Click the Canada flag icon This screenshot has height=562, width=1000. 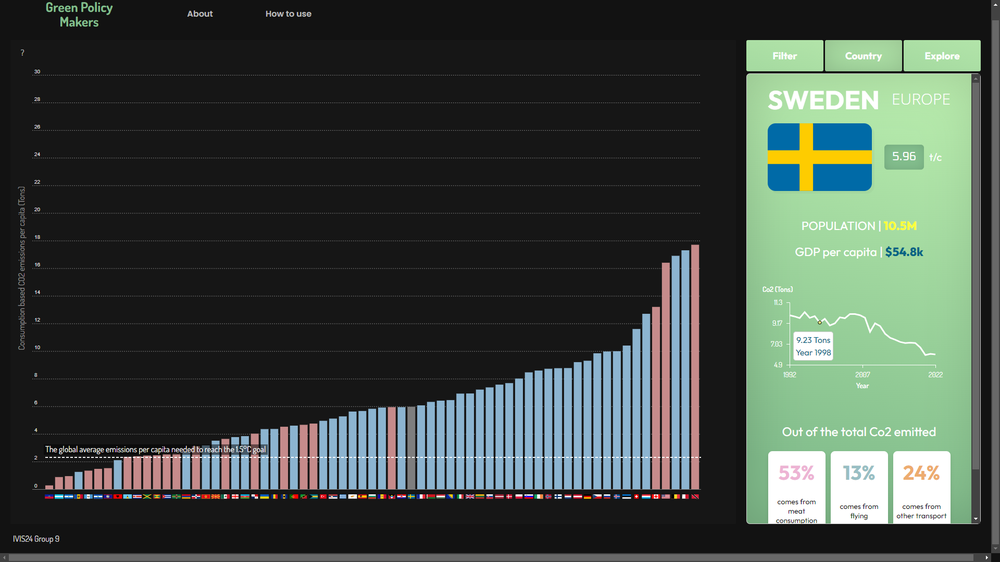point(656,496)
